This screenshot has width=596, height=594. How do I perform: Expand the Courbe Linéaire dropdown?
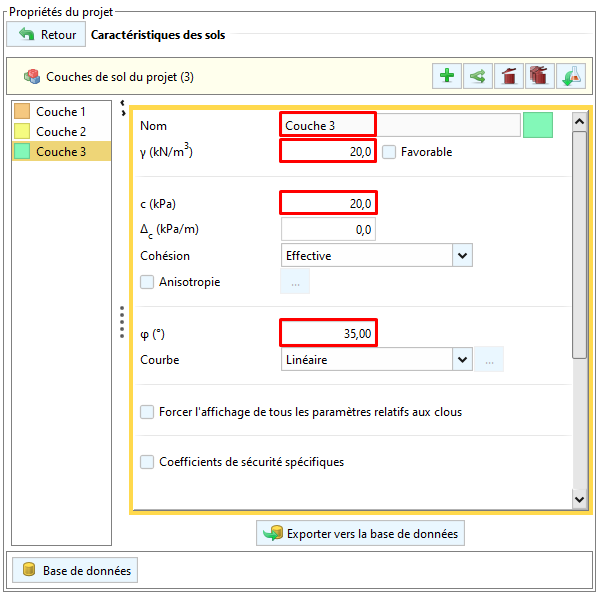click(x=377, y=359)
